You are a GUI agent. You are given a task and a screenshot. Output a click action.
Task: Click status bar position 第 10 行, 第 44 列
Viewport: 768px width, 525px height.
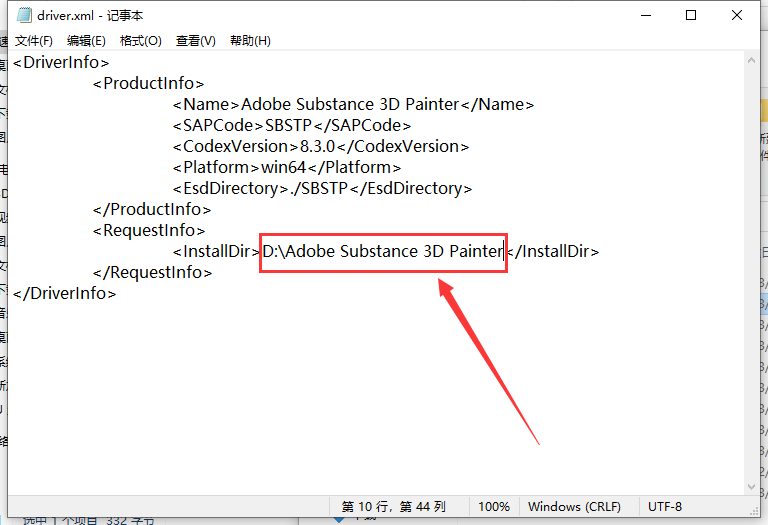(394, 507)
